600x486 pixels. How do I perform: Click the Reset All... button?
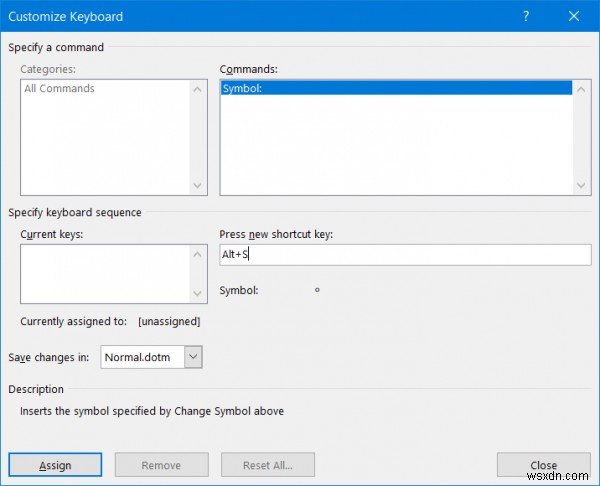268,465
